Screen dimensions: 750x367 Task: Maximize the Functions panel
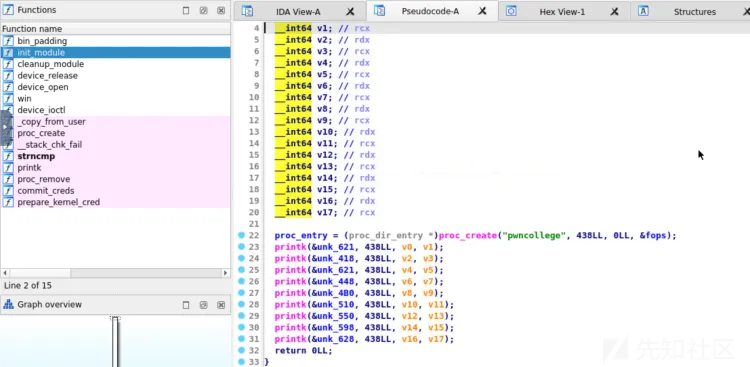186,11
